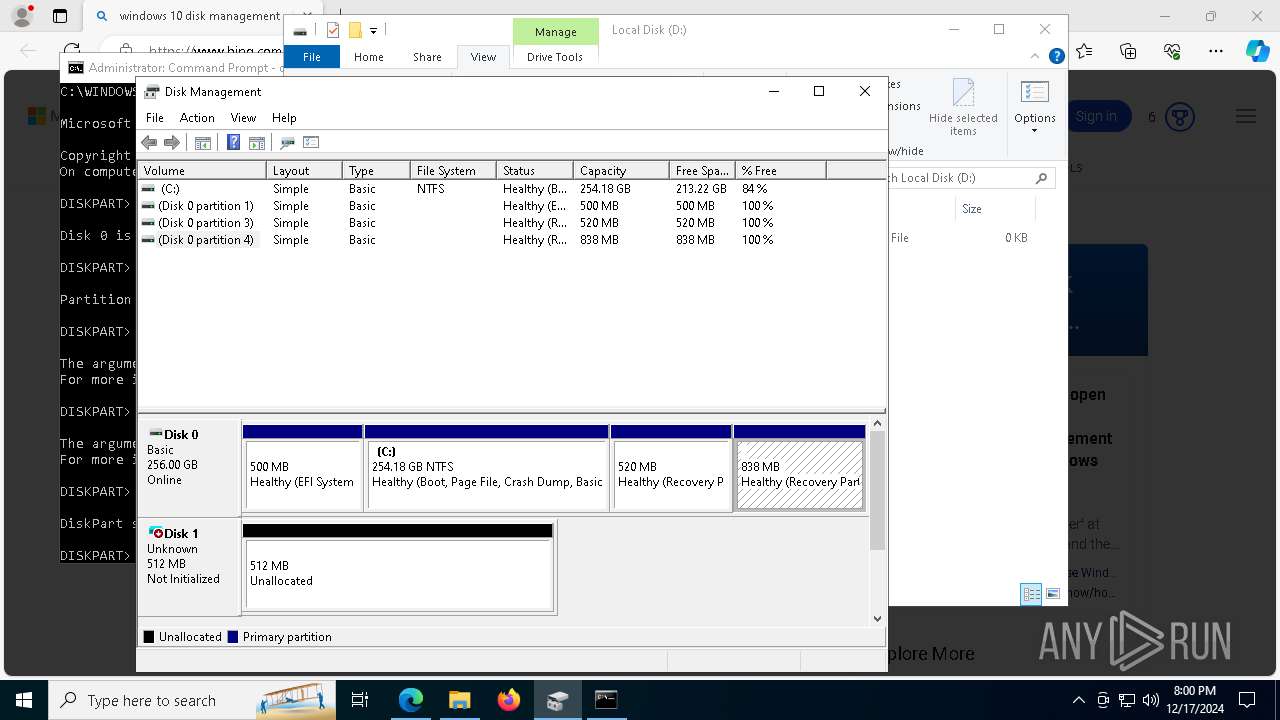
Task: Switch Explorer to details view icon
Action: (1031, 594)
